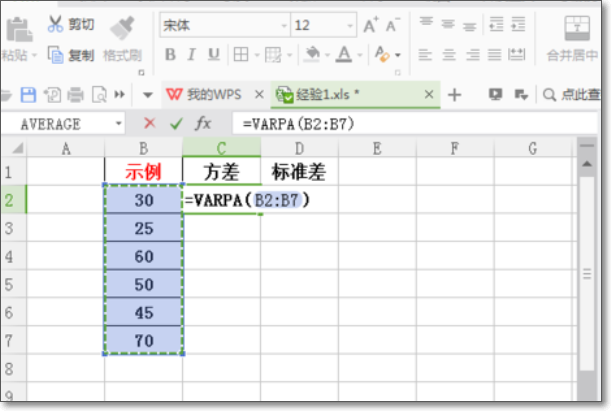Click the search box 点此查
This screenshot has height=411, width=611.
572,95
